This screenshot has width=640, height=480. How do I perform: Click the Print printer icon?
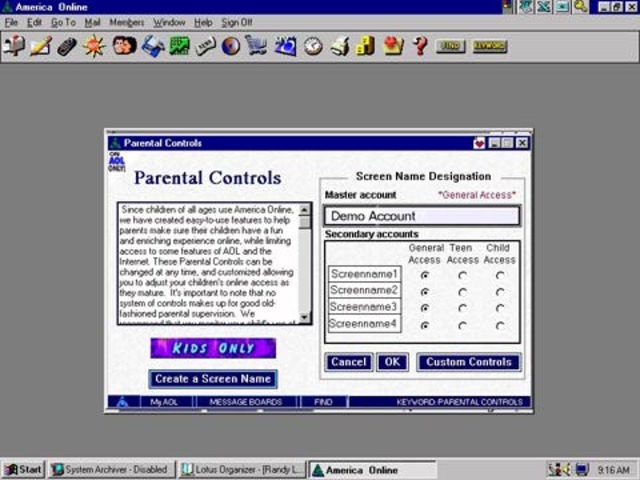point(340,46)
